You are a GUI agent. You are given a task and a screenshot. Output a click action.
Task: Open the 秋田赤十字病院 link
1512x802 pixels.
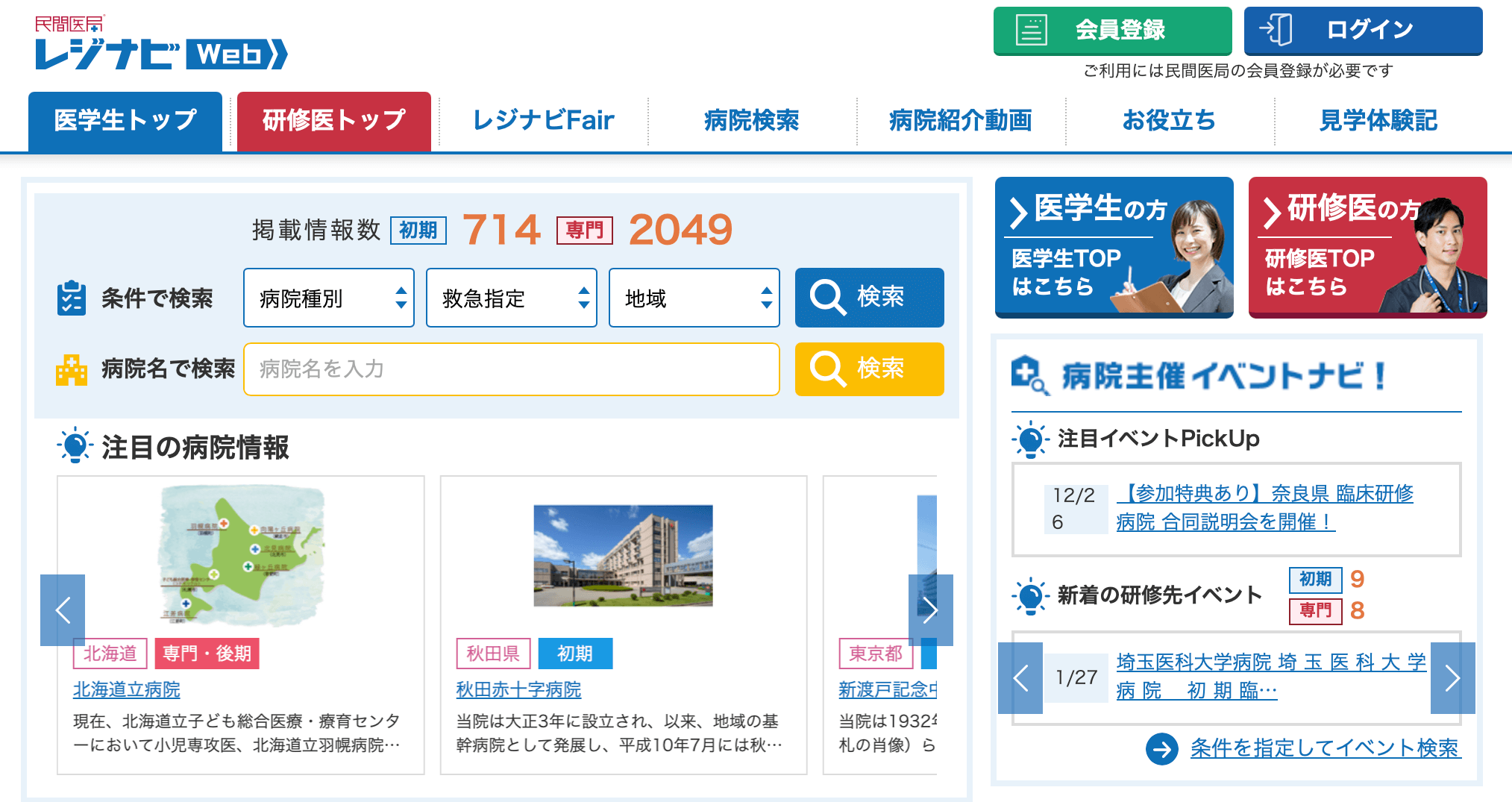(x=518, y=689)
